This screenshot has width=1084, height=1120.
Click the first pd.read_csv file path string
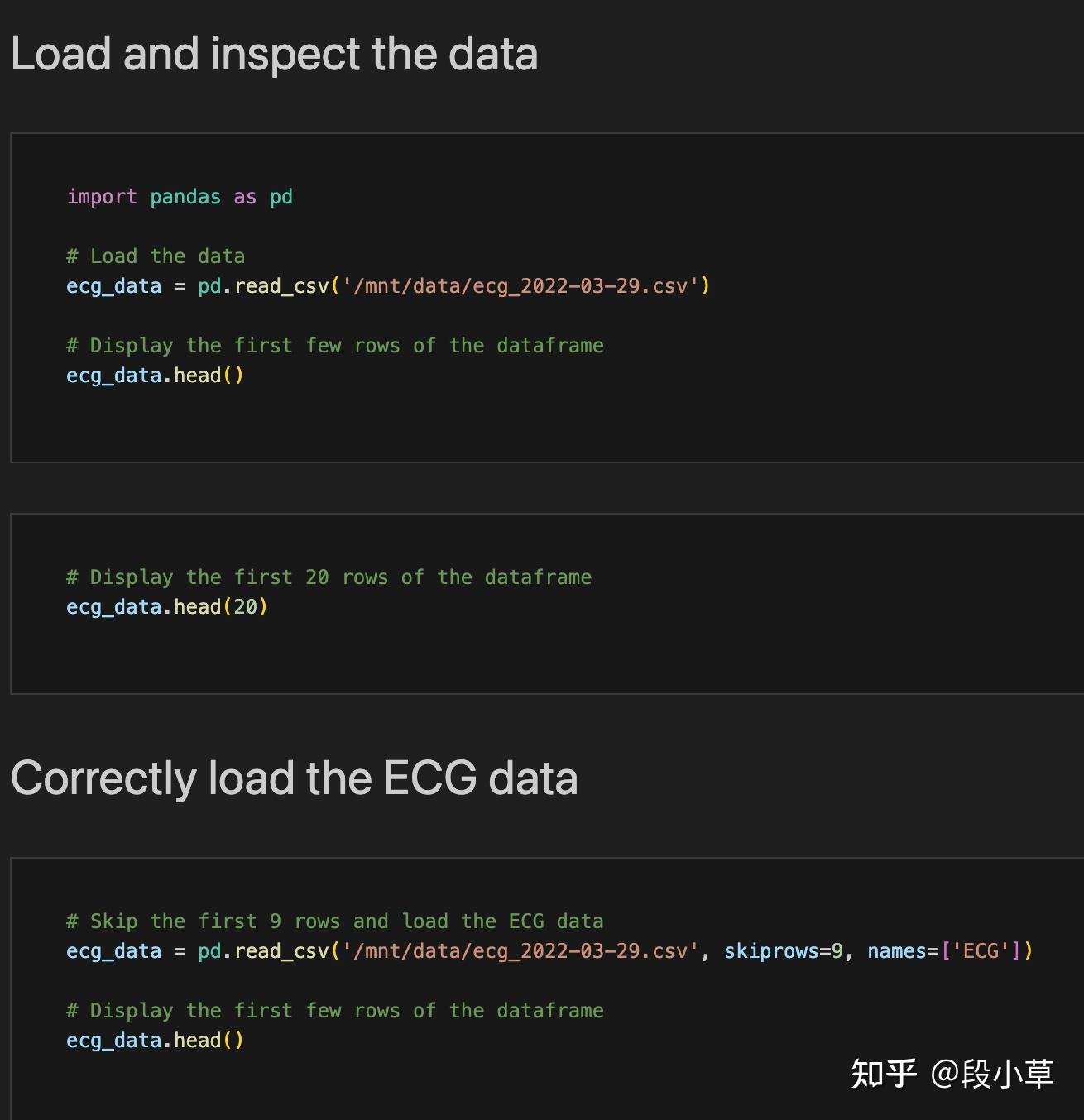click(520, 286)
